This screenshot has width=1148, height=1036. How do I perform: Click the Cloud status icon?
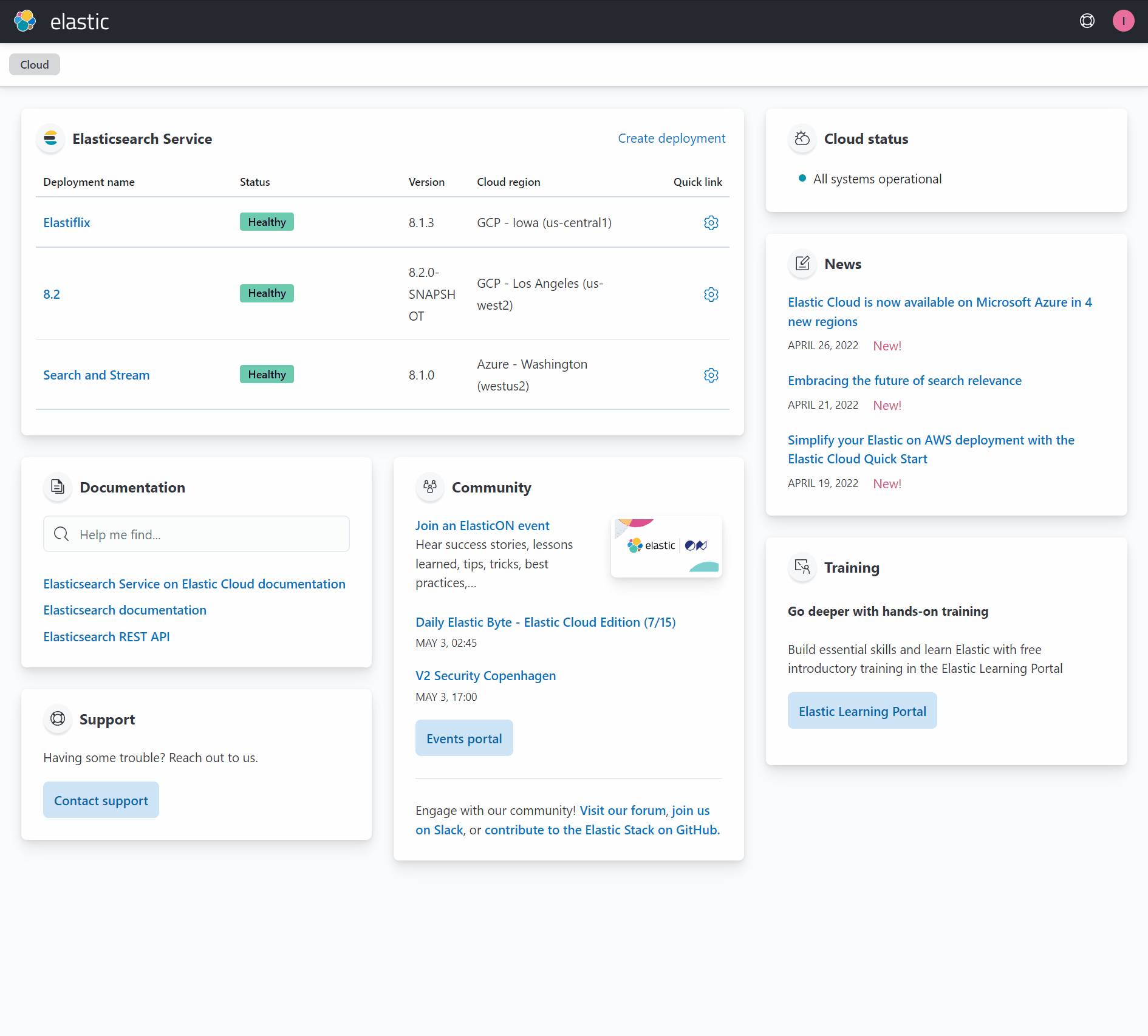[802, 139]
